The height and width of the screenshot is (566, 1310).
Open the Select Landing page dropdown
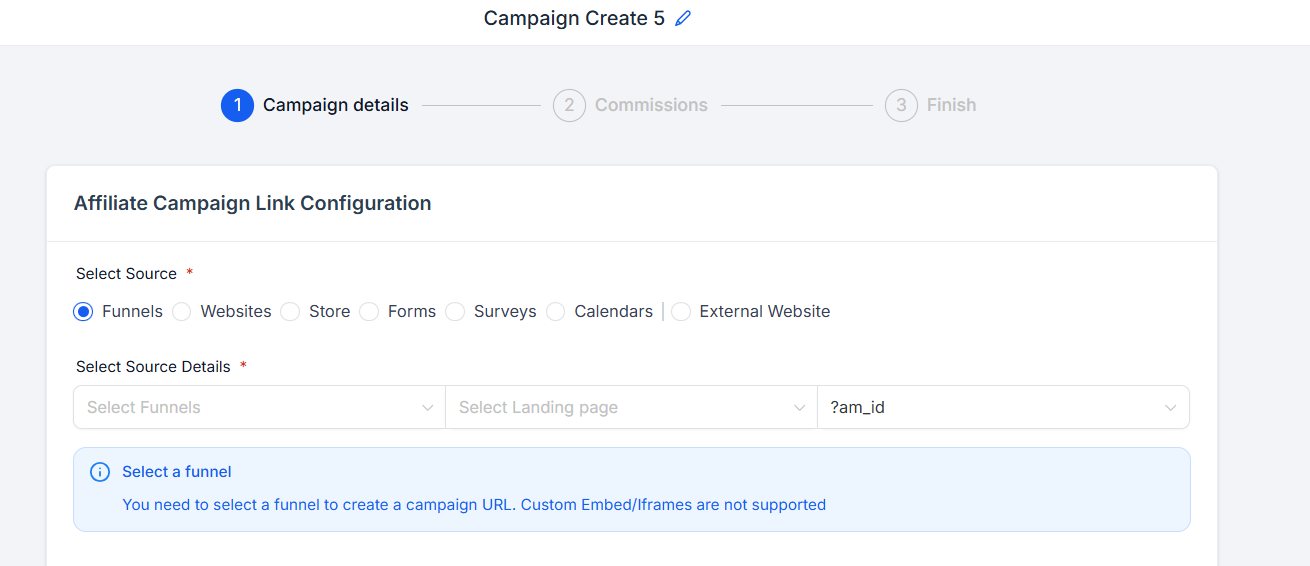coord(631,407)
